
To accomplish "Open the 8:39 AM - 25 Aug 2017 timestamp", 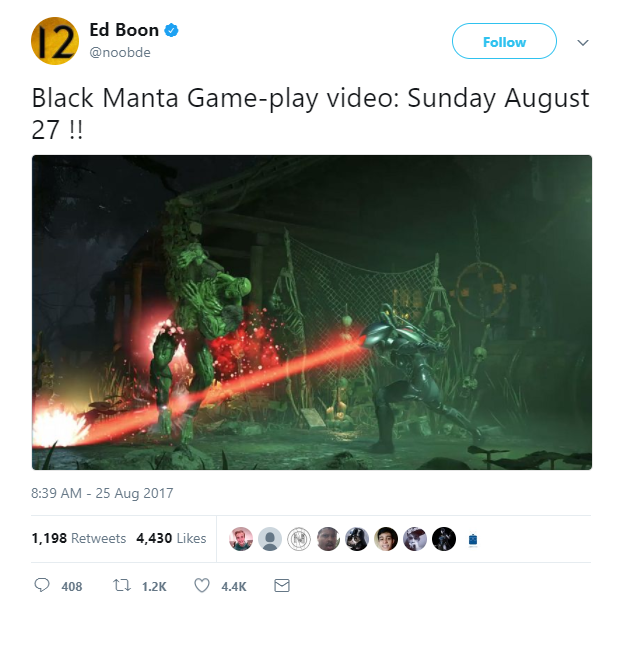I will [x=102, y=493].
